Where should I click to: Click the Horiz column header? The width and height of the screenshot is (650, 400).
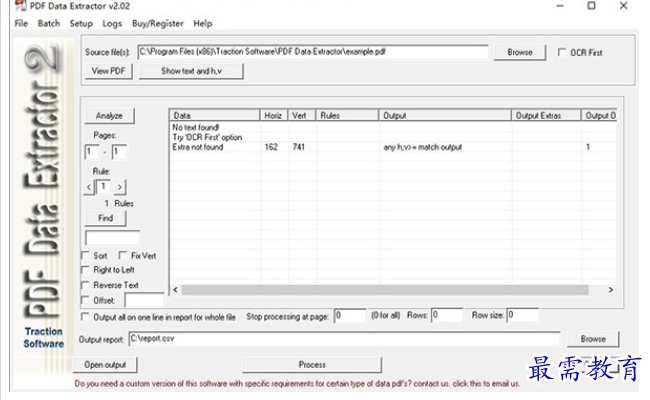point(273,115)
